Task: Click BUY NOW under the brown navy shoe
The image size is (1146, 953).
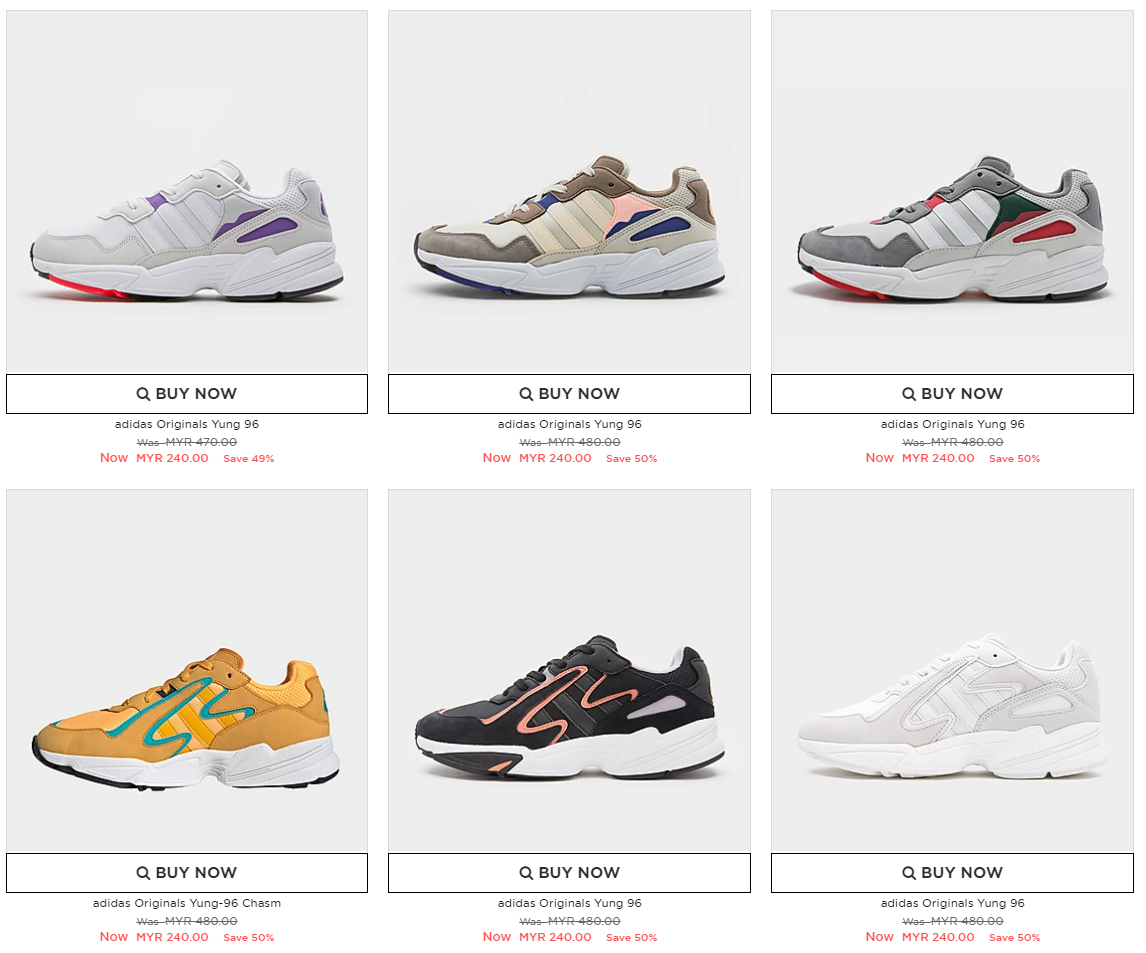Action: pos(569,394)
